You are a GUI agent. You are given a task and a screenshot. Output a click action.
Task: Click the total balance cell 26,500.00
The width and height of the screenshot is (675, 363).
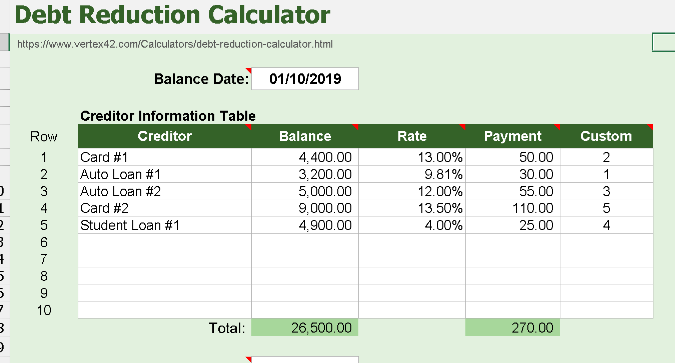coord(305,328)
